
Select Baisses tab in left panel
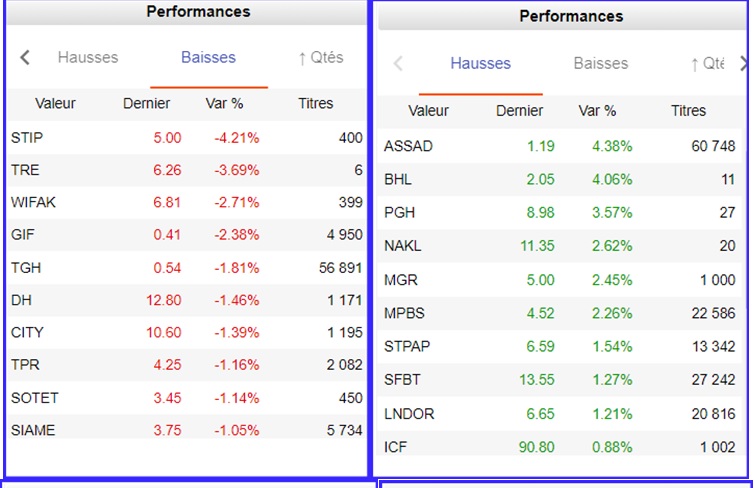point(208,57)
